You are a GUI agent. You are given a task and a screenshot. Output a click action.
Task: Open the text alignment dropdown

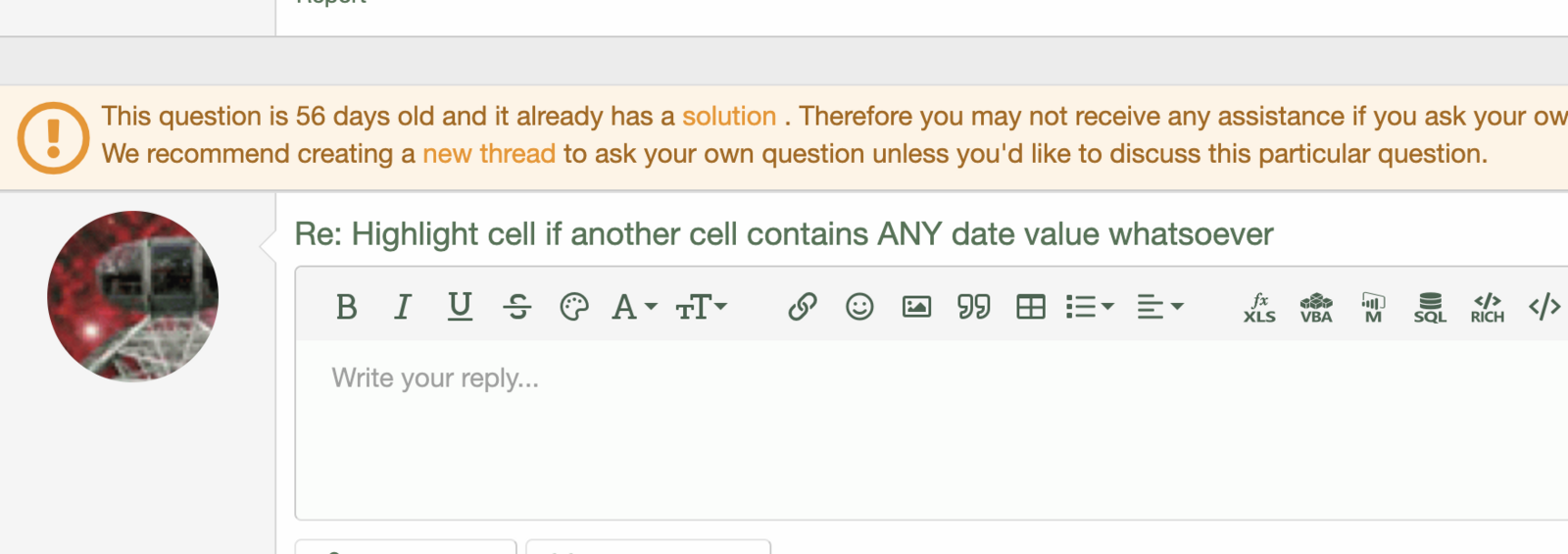click(1159, 308)
